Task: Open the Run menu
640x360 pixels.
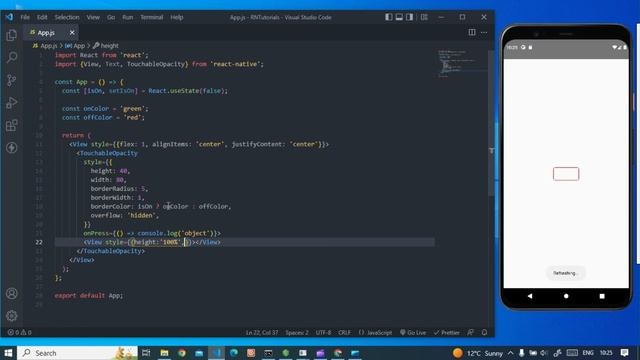Action: [x=128, y=17]
